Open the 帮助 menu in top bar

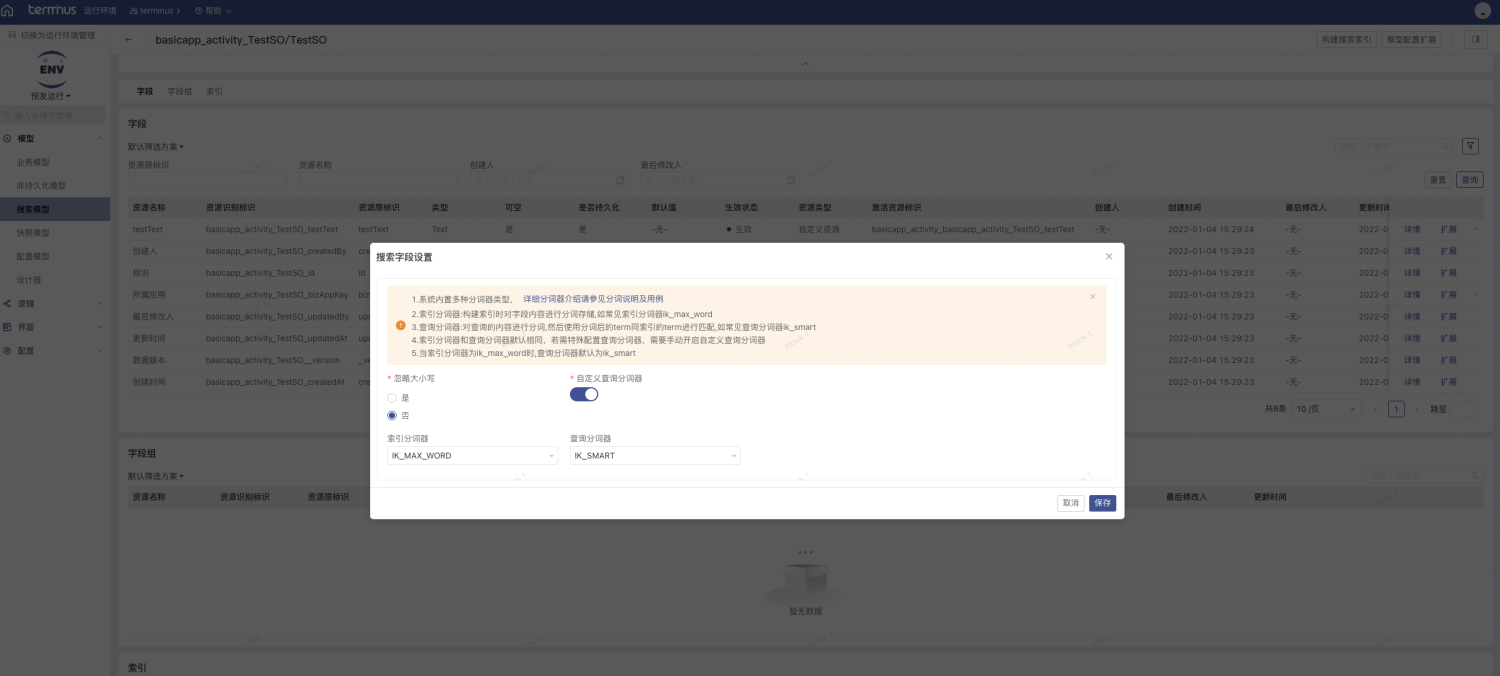pyautogui.click(x=213, y=10)
